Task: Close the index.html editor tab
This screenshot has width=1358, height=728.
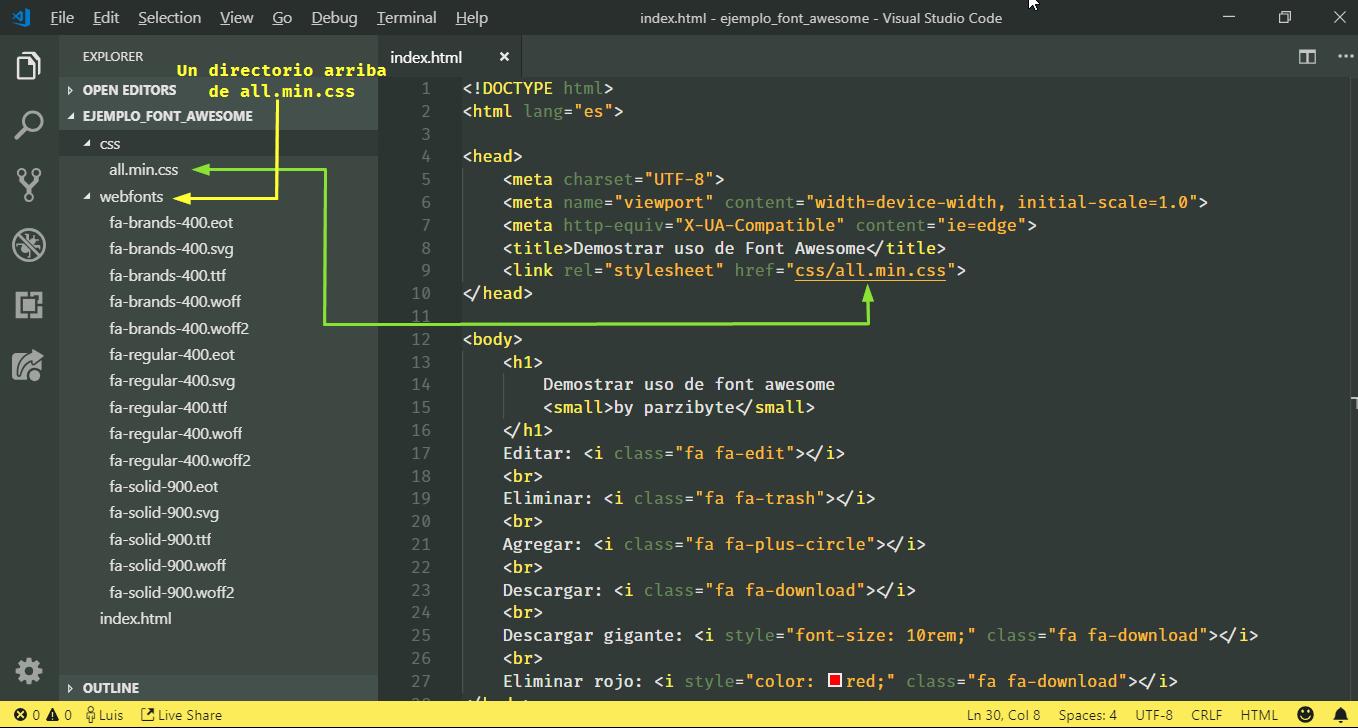Action: [504, 57]
